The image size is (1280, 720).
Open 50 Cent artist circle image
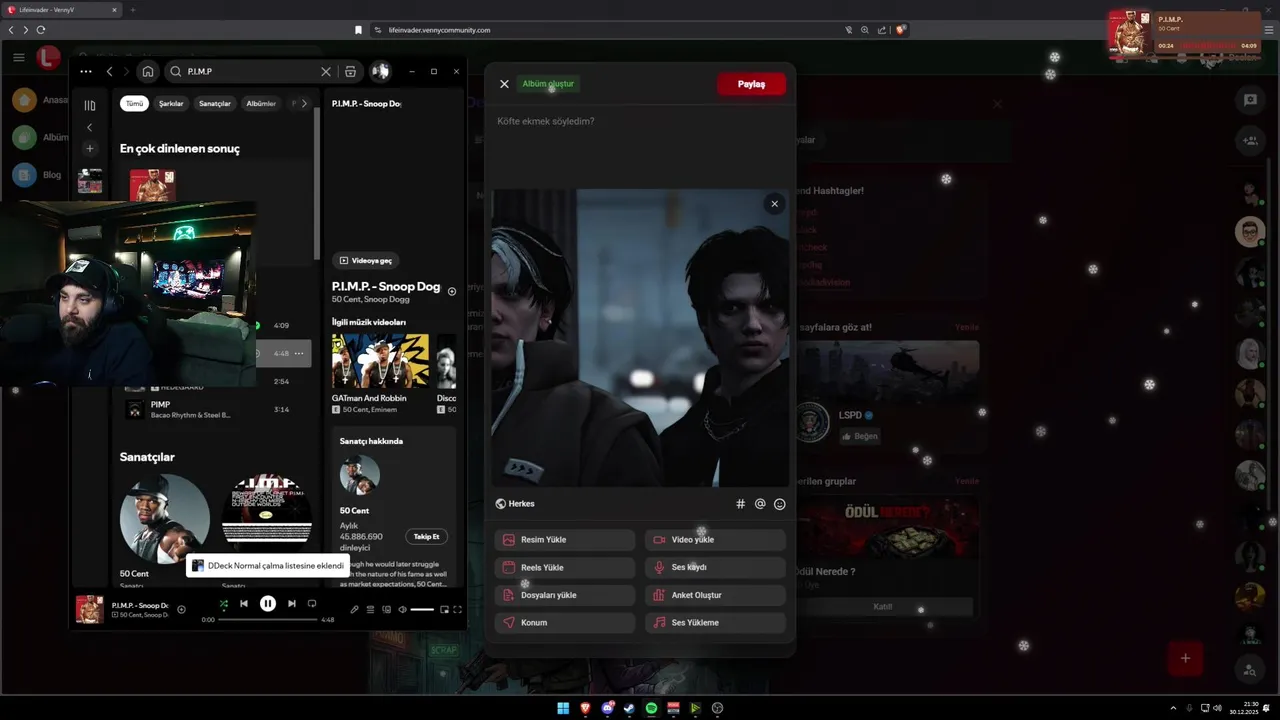[164, 518]
